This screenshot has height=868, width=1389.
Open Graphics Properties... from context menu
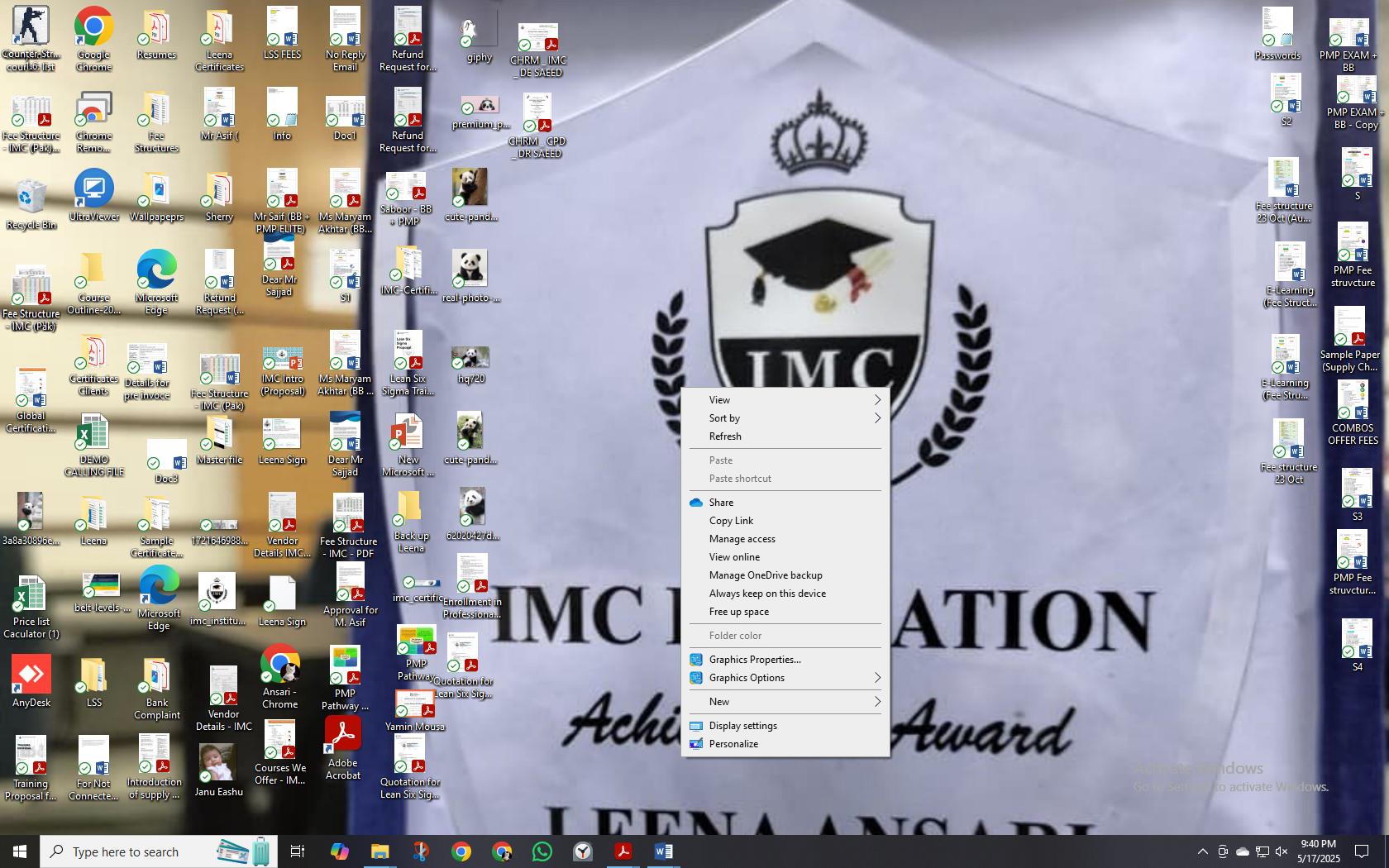pos(785,660)
